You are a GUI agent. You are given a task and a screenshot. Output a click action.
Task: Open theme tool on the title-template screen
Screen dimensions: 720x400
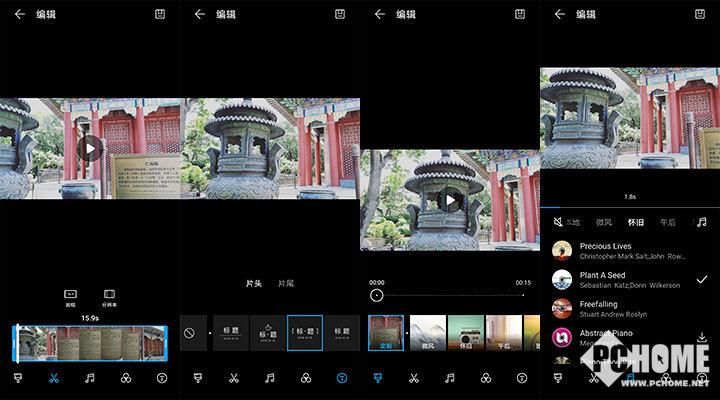(x=198, y=378)
